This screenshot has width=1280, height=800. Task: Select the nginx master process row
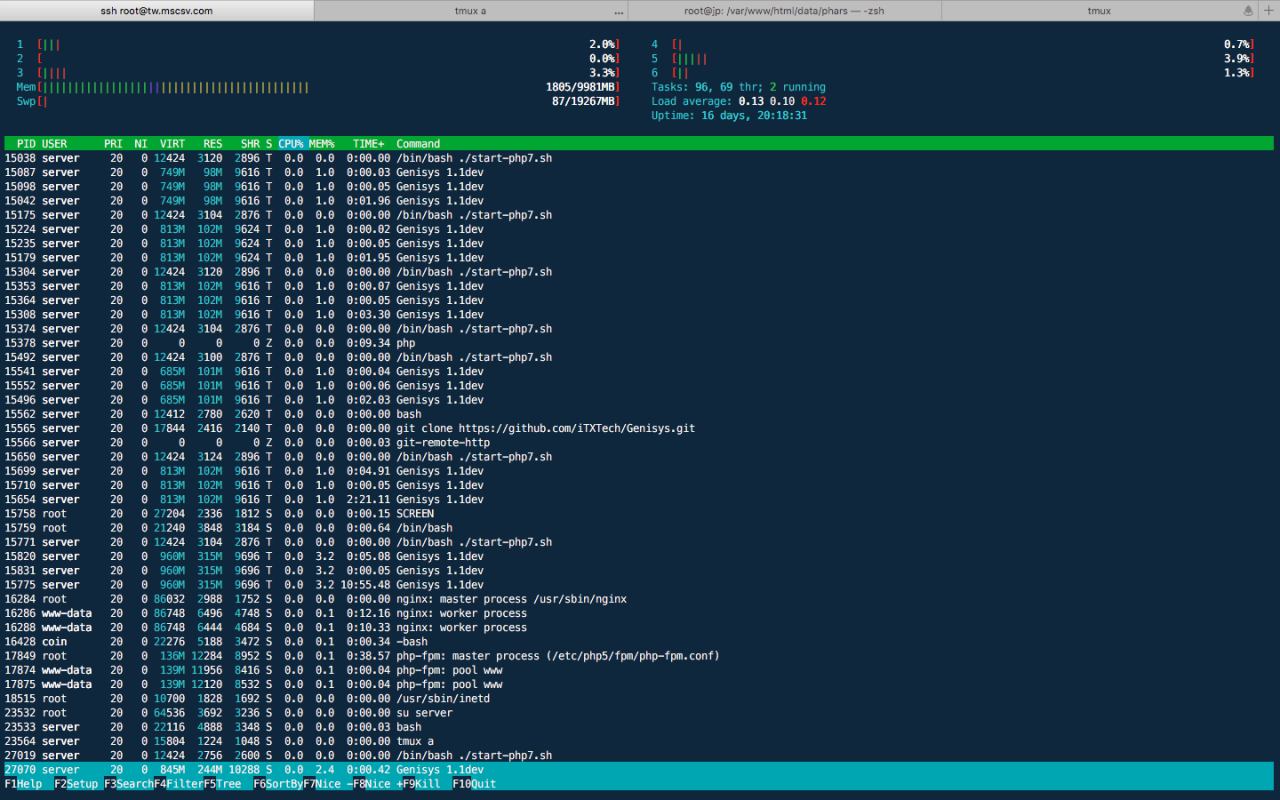click(511, 599)
